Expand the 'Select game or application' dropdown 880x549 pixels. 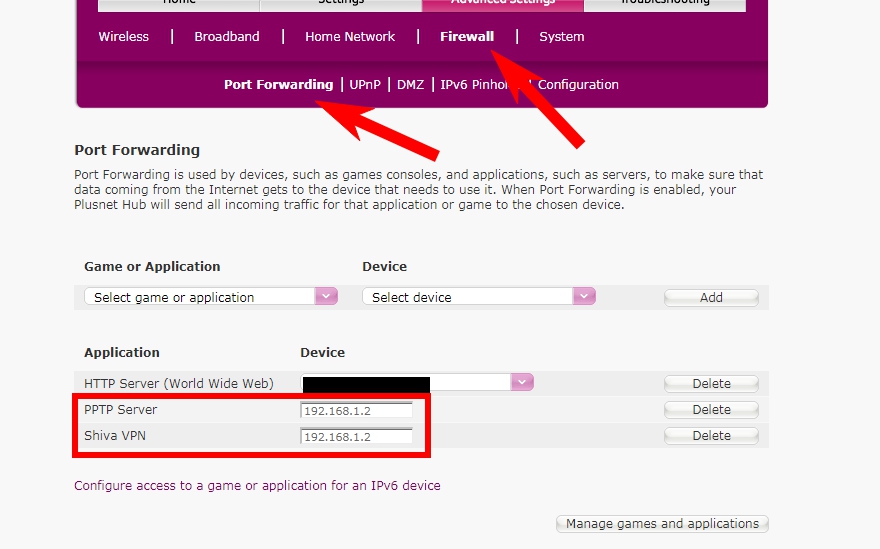[210, 297]
